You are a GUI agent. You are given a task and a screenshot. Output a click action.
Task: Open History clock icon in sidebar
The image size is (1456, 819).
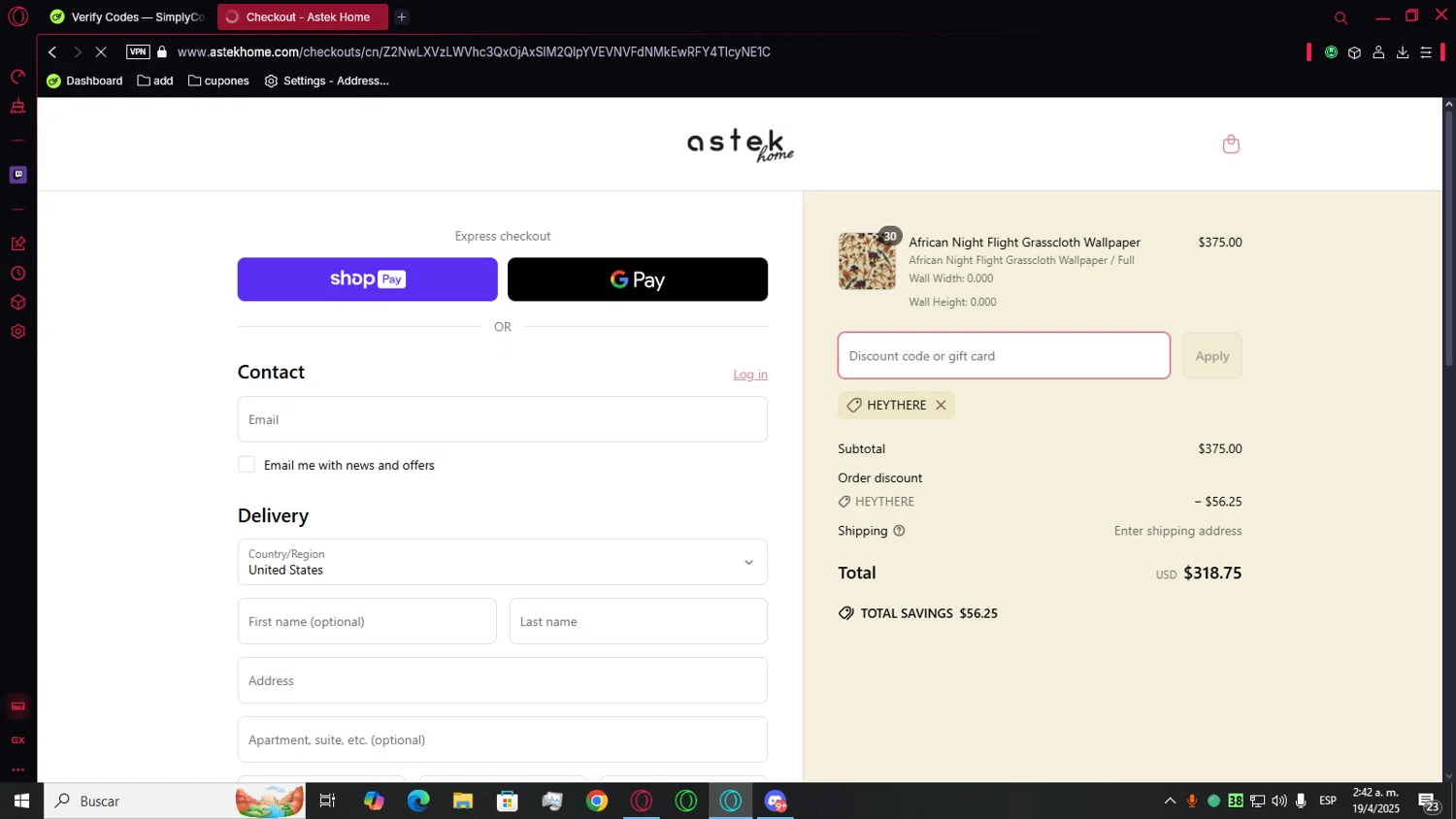[17, 274]
